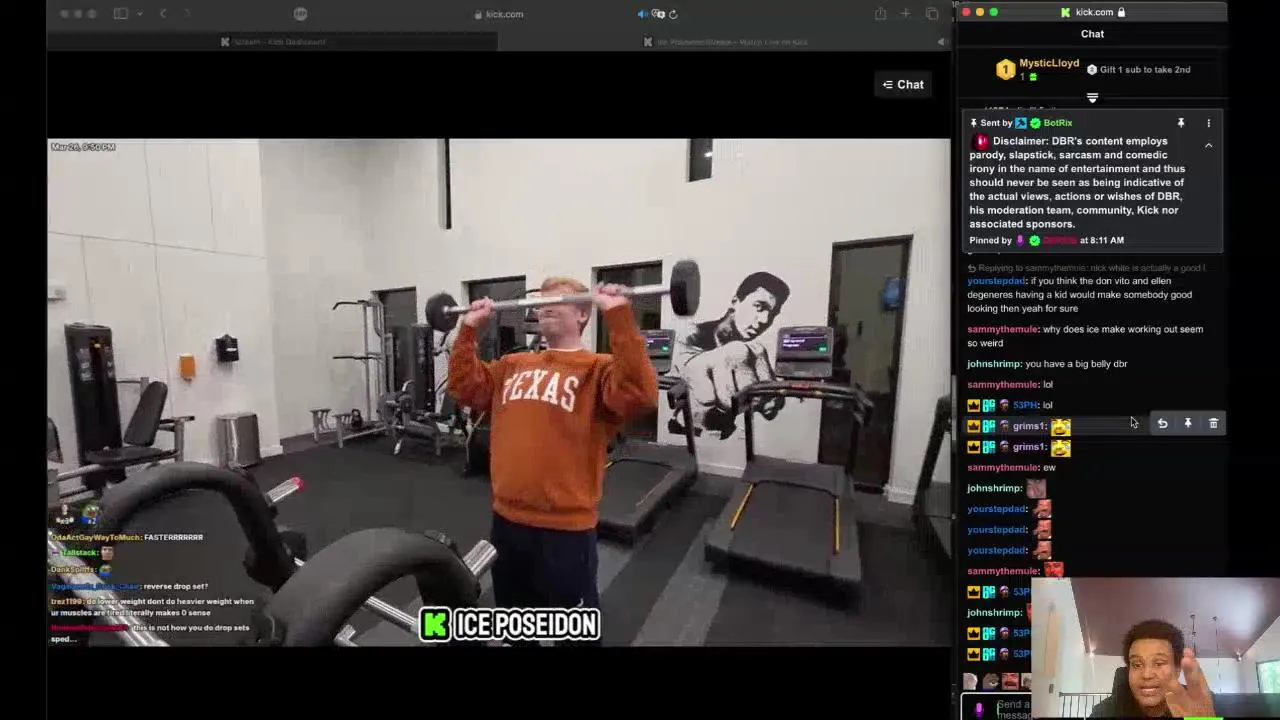Click the translate icon in address bar
This screenshot has height=720, width=1280.
point(658,14)
